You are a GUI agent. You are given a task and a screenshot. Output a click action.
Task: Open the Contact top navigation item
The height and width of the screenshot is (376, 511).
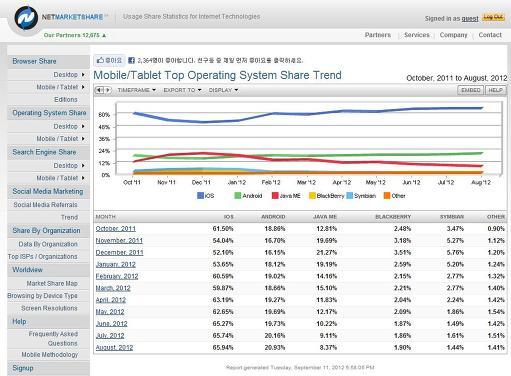[490, 35]
